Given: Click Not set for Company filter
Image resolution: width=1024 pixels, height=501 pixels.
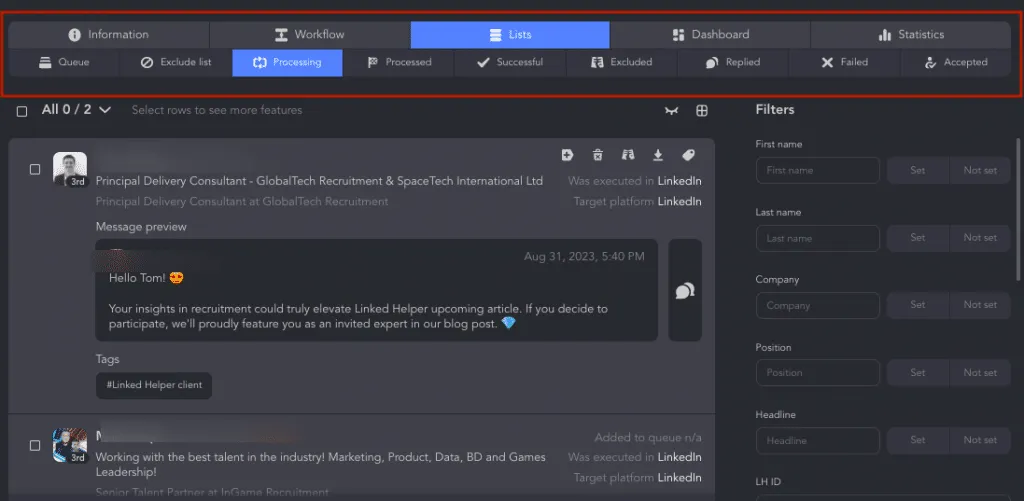Looking at the screenshot, I should pyautogui.click(x=980, y=306).
